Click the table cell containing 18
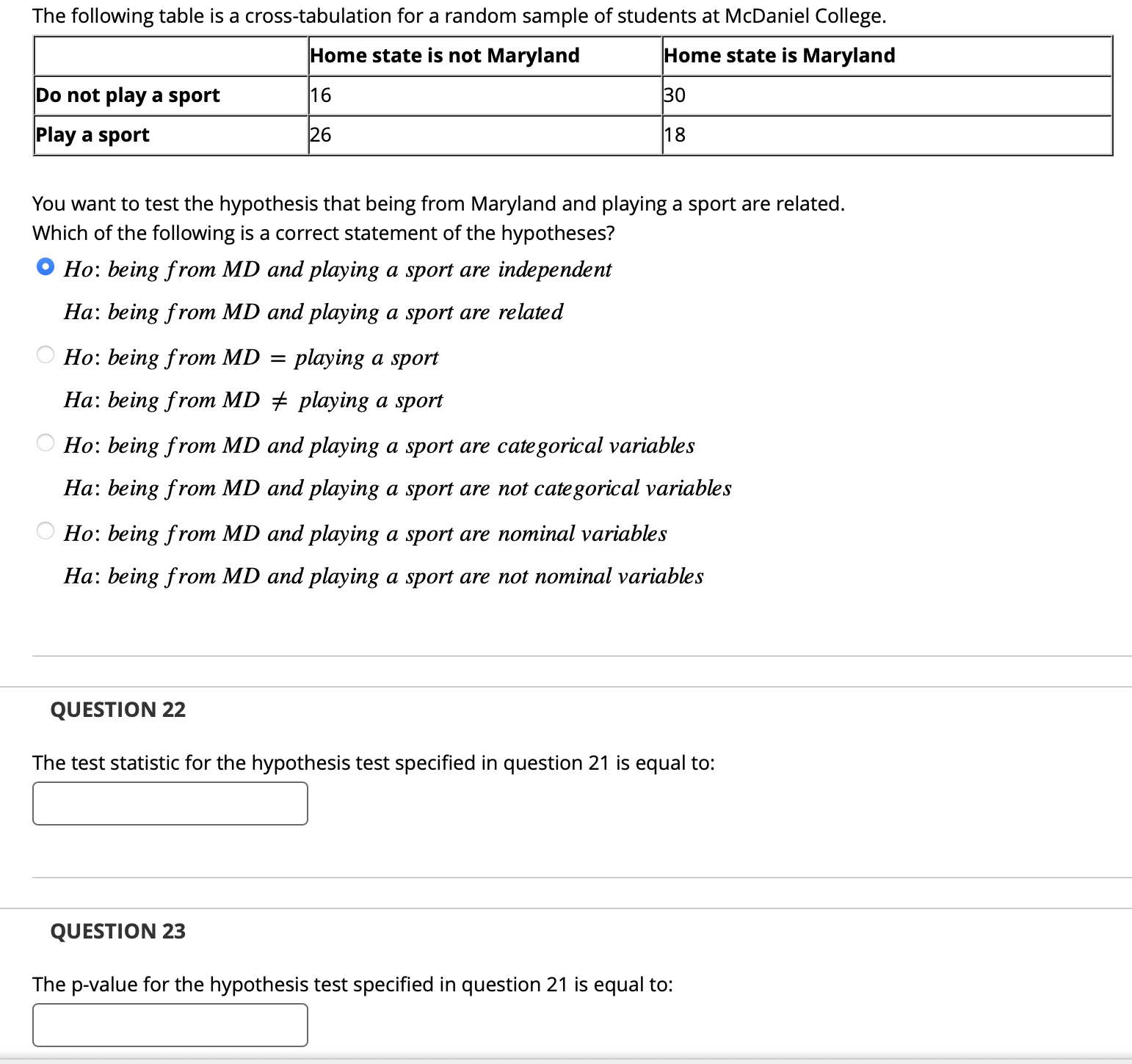This screenshot has height=1064, width=1132. click(x=672, y=134)
